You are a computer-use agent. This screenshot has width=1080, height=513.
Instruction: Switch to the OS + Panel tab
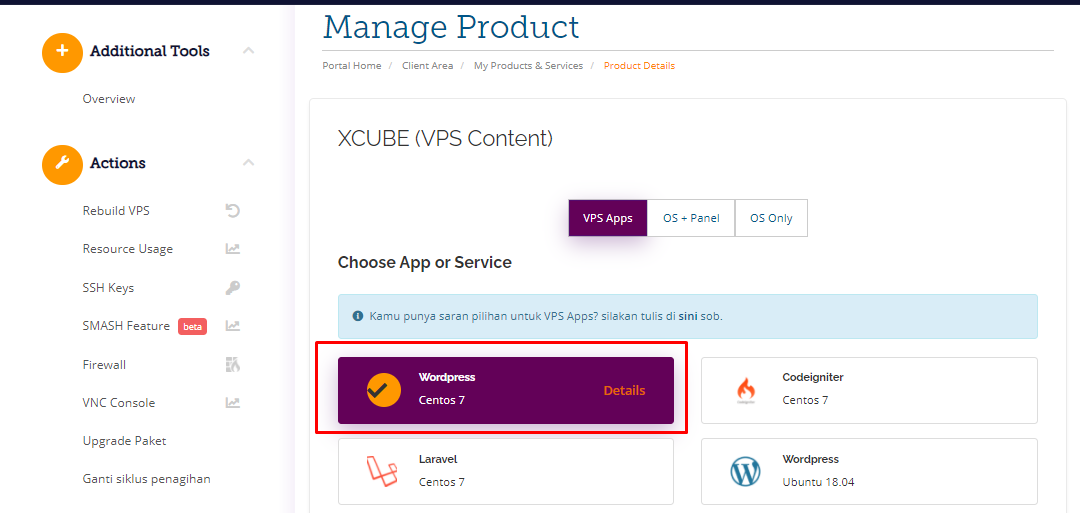(x=691, y=218)
